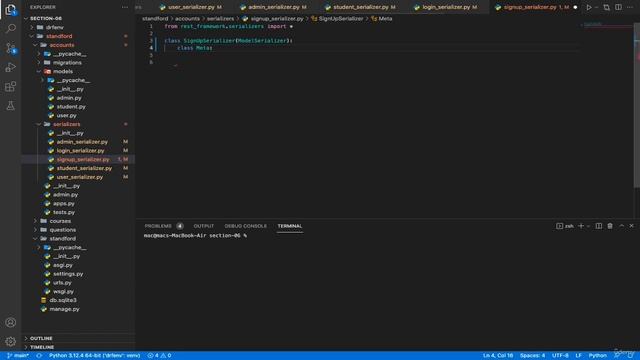Run Python file with play button
Screen dimensions: 640x360
click(x=589, y=7)
